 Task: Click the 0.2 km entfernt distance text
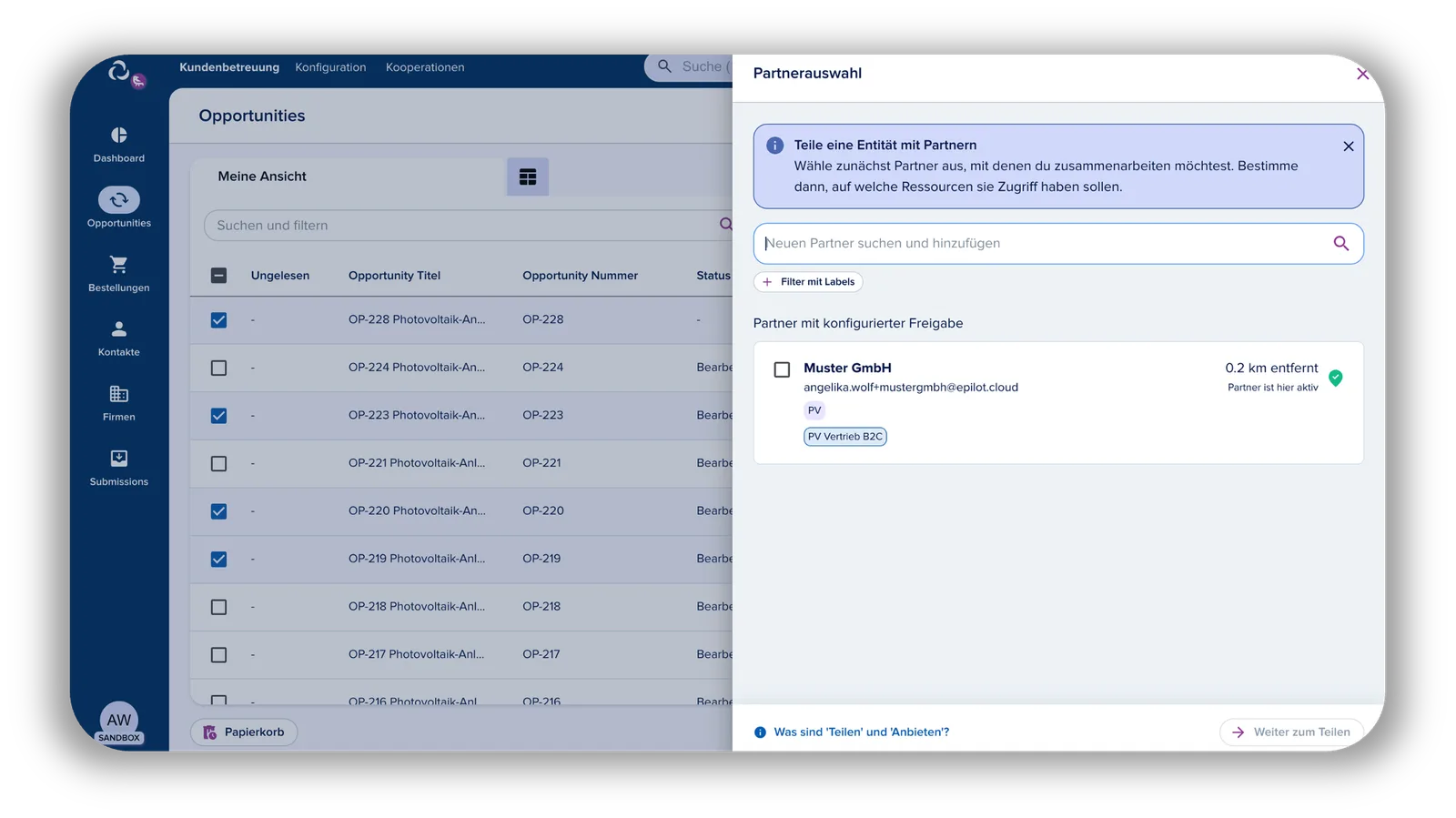(x=1271, y=369)
